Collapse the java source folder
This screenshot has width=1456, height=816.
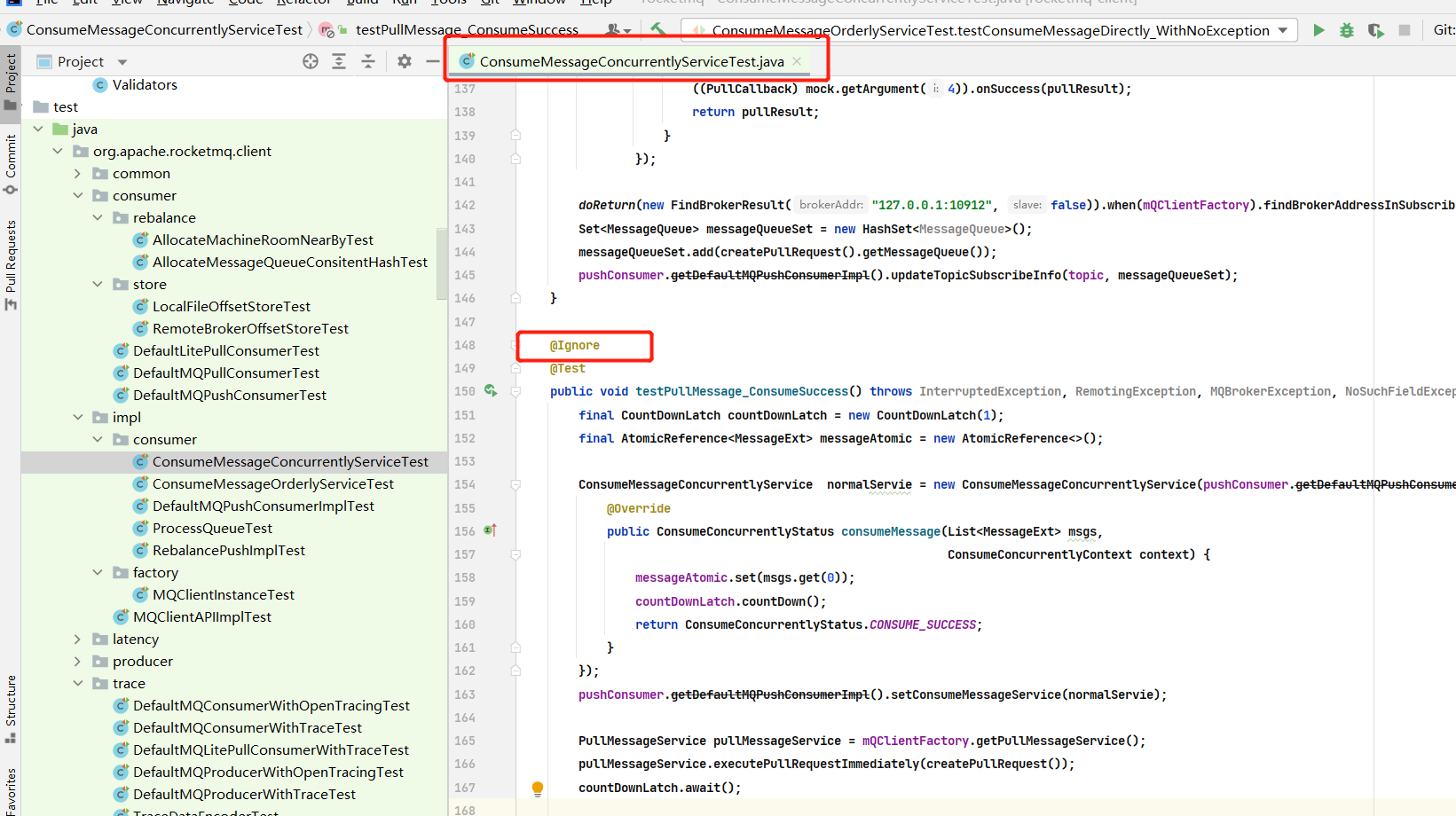38,129
